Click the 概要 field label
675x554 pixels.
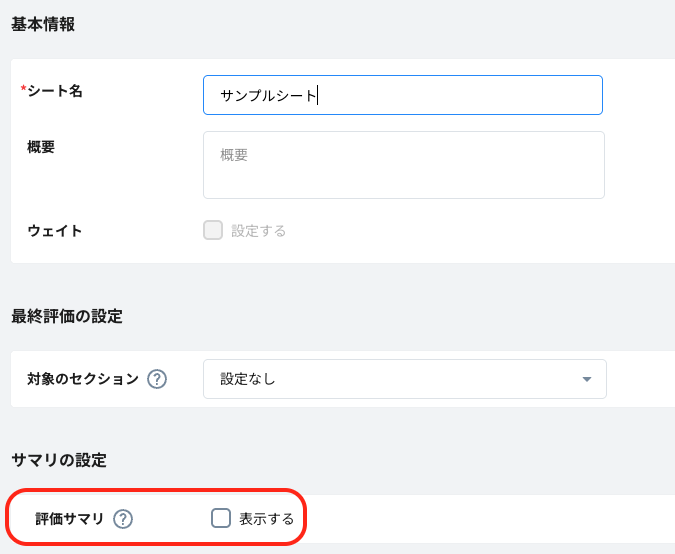(41, 147)
